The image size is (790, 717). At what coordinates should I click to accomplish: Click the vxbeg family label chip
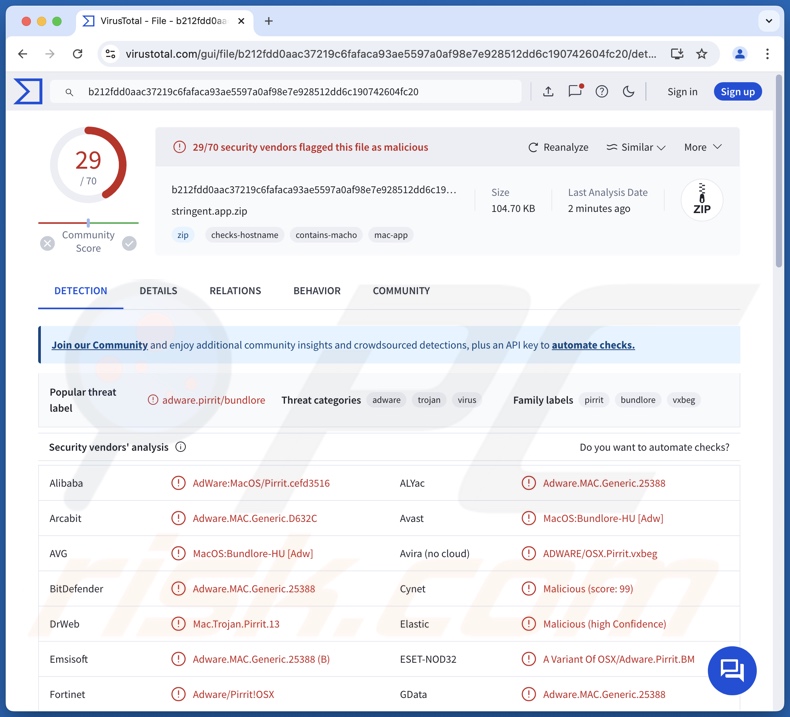684,400
